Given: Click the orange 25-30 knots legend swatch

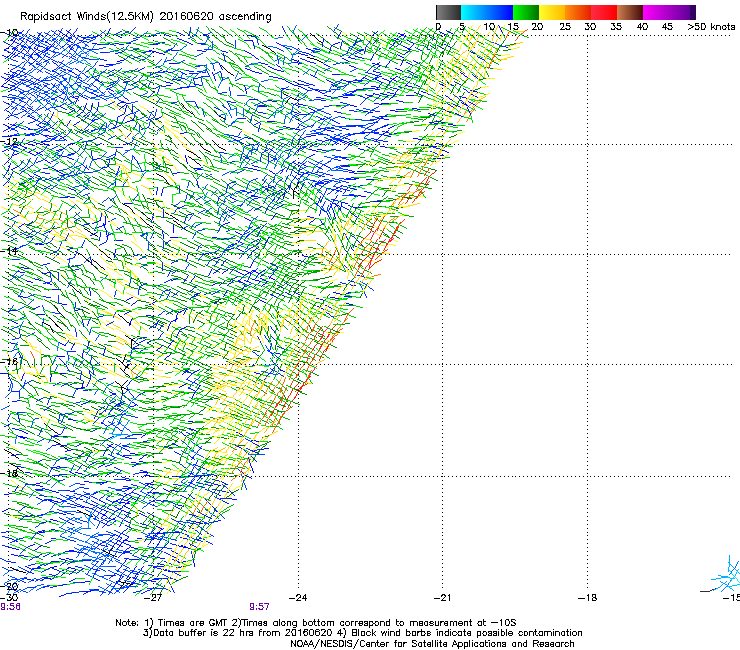Looking at the screenshot, I should tap(578, 12).
